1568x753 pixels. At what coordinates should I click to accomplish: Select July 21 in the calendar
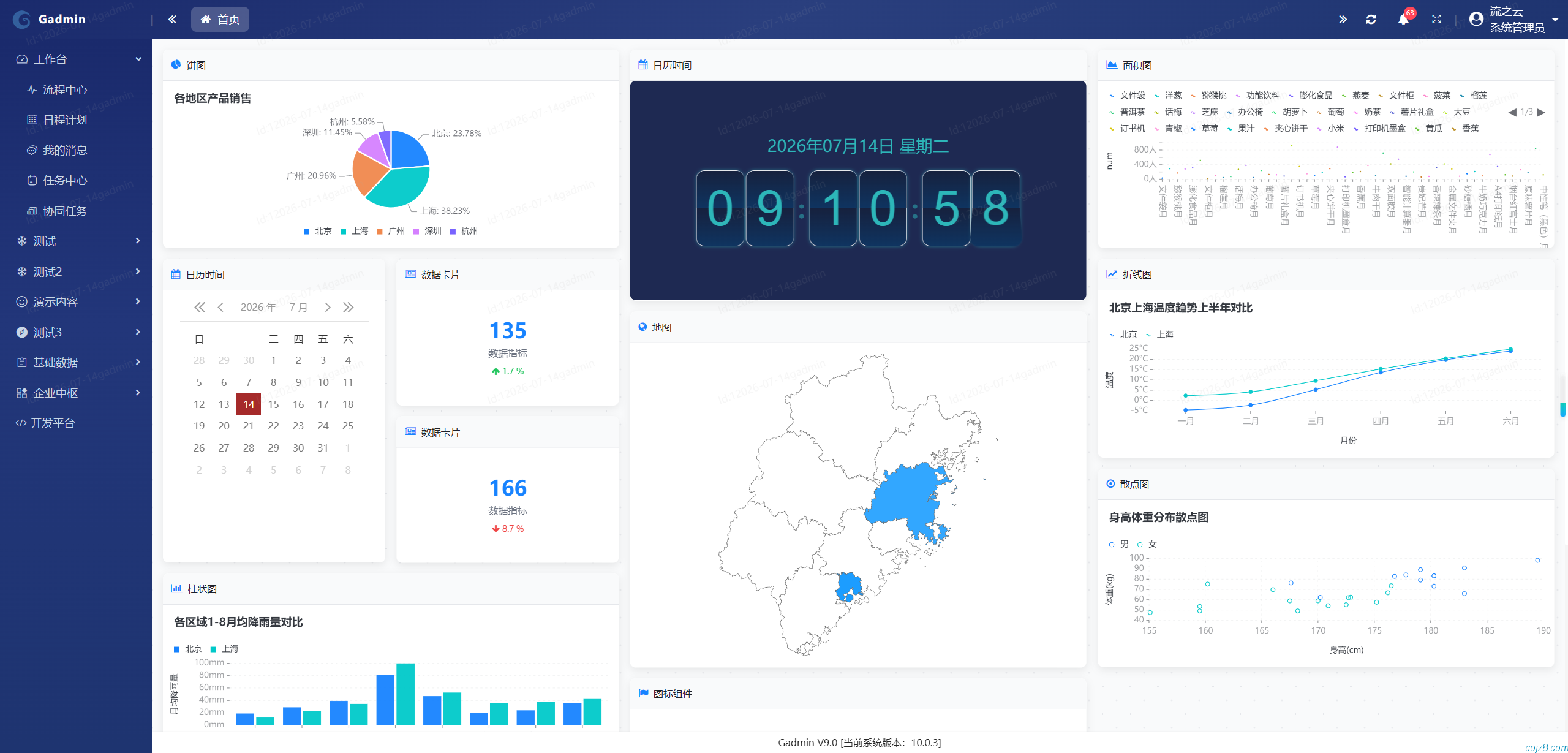(x=249, y=426)
